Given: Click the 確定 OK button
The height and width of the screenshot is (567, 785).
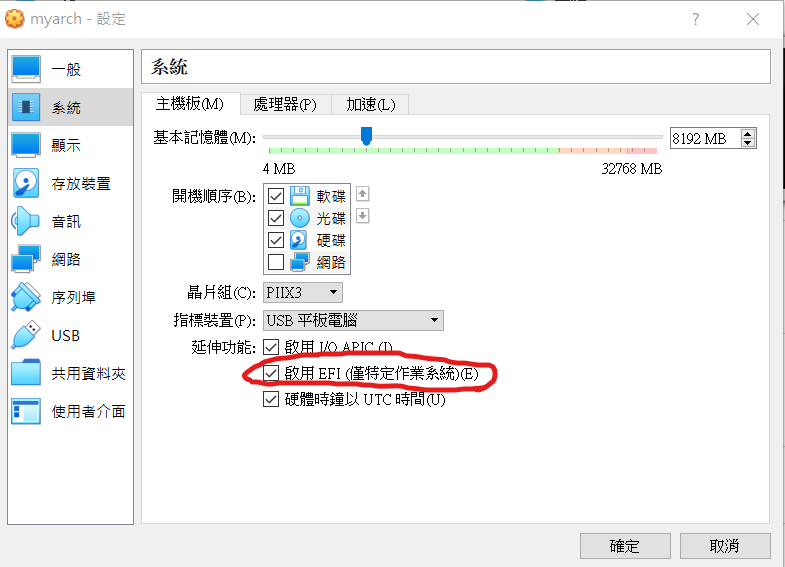Looking at the screenshot, I should [625, 546].
